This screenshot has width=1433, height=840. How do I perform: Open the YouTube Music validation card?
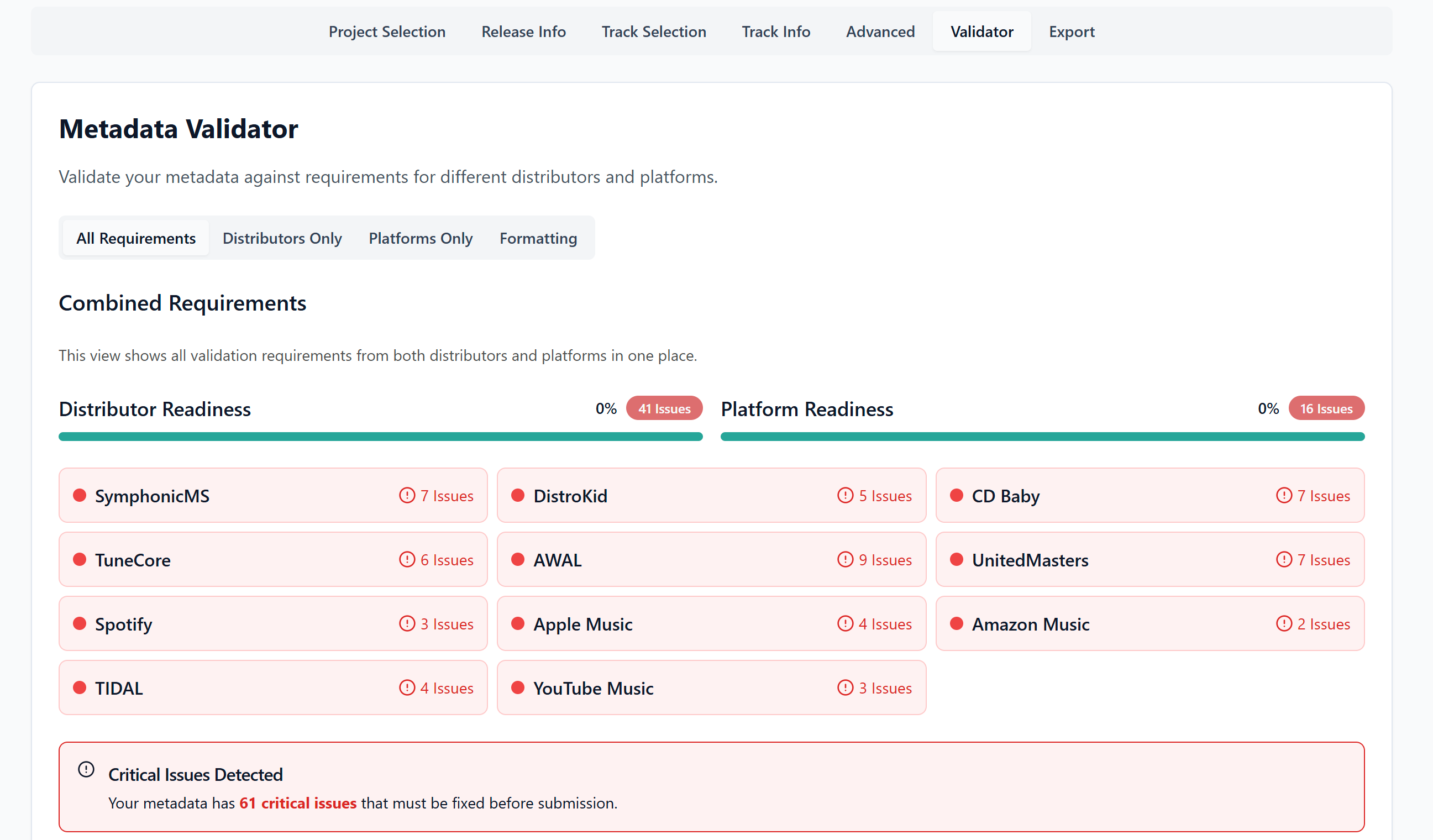(x=711, y=688)
